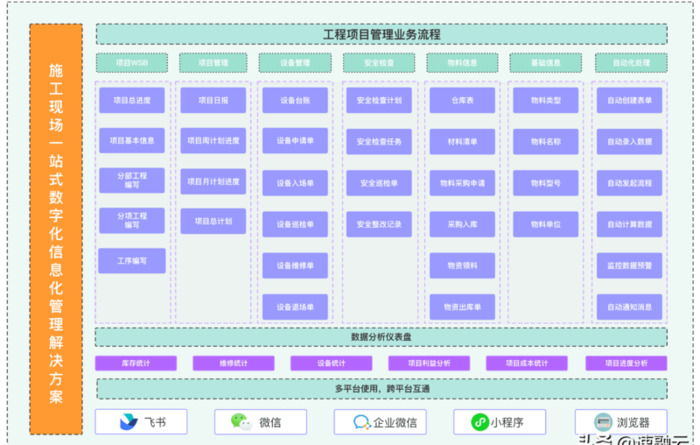Open the 材料清单 block
The width and height of the screenshot is (700, 445).
pyautogui.click(x=462, y=141)
